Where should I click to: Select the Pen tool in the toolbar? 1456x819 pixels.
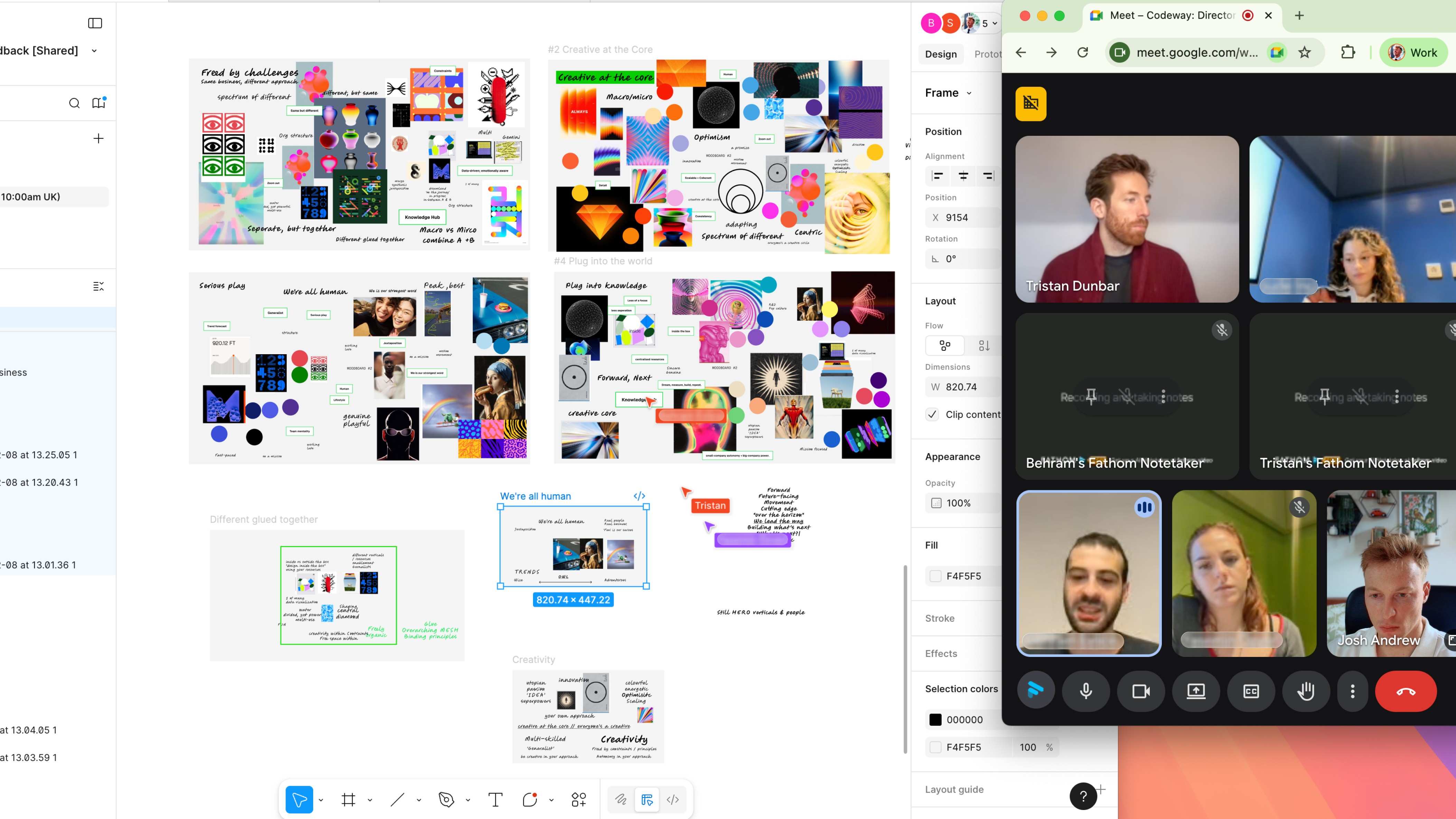pyautogui.click(x=446, y=799)
